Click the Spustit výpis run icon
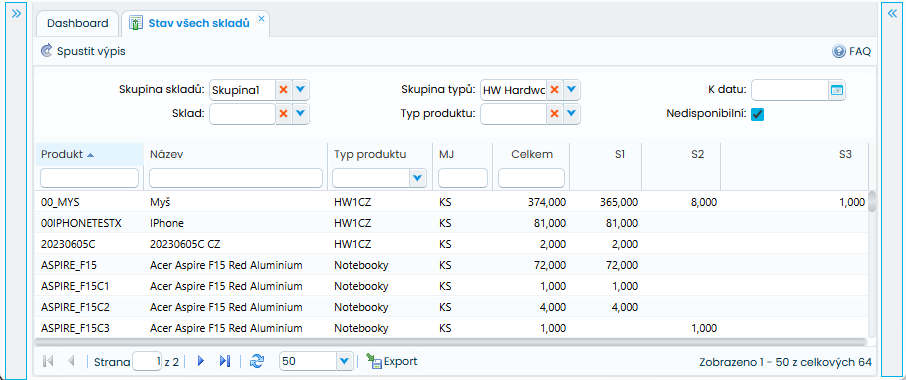Viewport: 906px width, 380px height. [46, 51]
